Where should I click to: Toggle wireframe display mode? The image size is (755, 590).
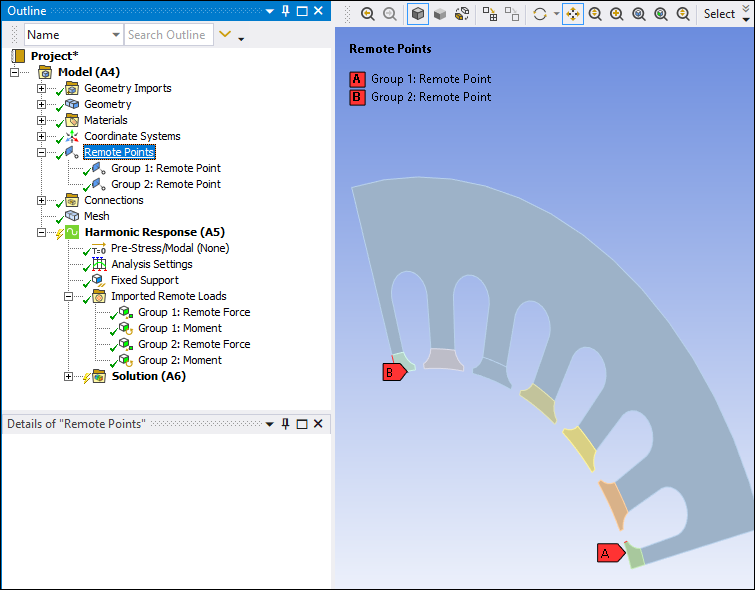[462, 14]
